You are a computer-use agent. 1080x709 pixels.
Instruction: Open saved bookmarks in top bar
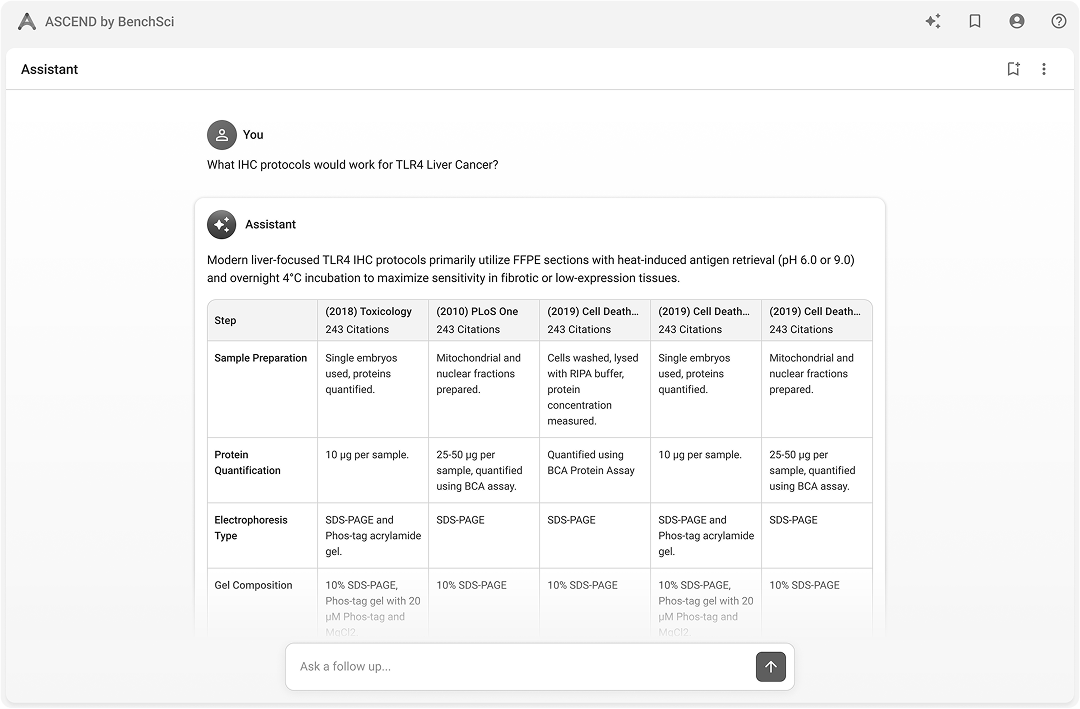(x=975, y=21)
